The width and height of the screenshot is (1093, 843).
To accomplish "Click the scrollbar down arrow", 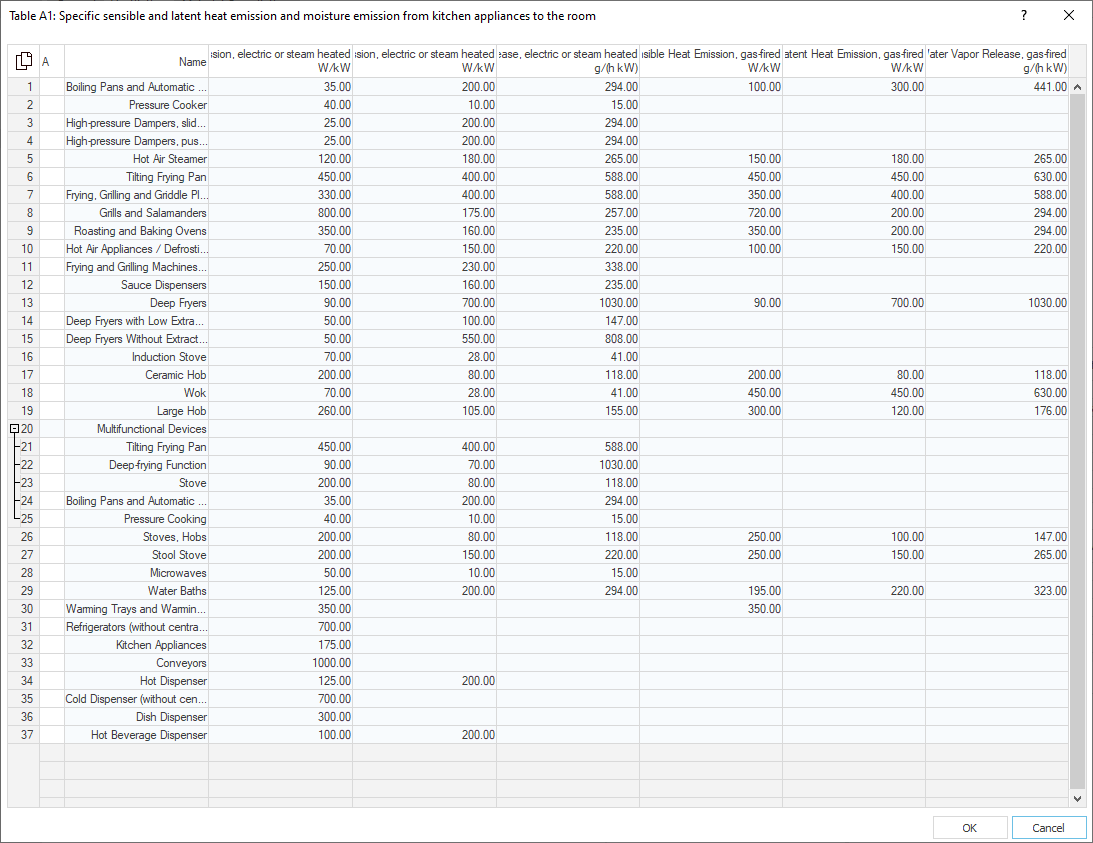I will click(x=1078, y=798).
